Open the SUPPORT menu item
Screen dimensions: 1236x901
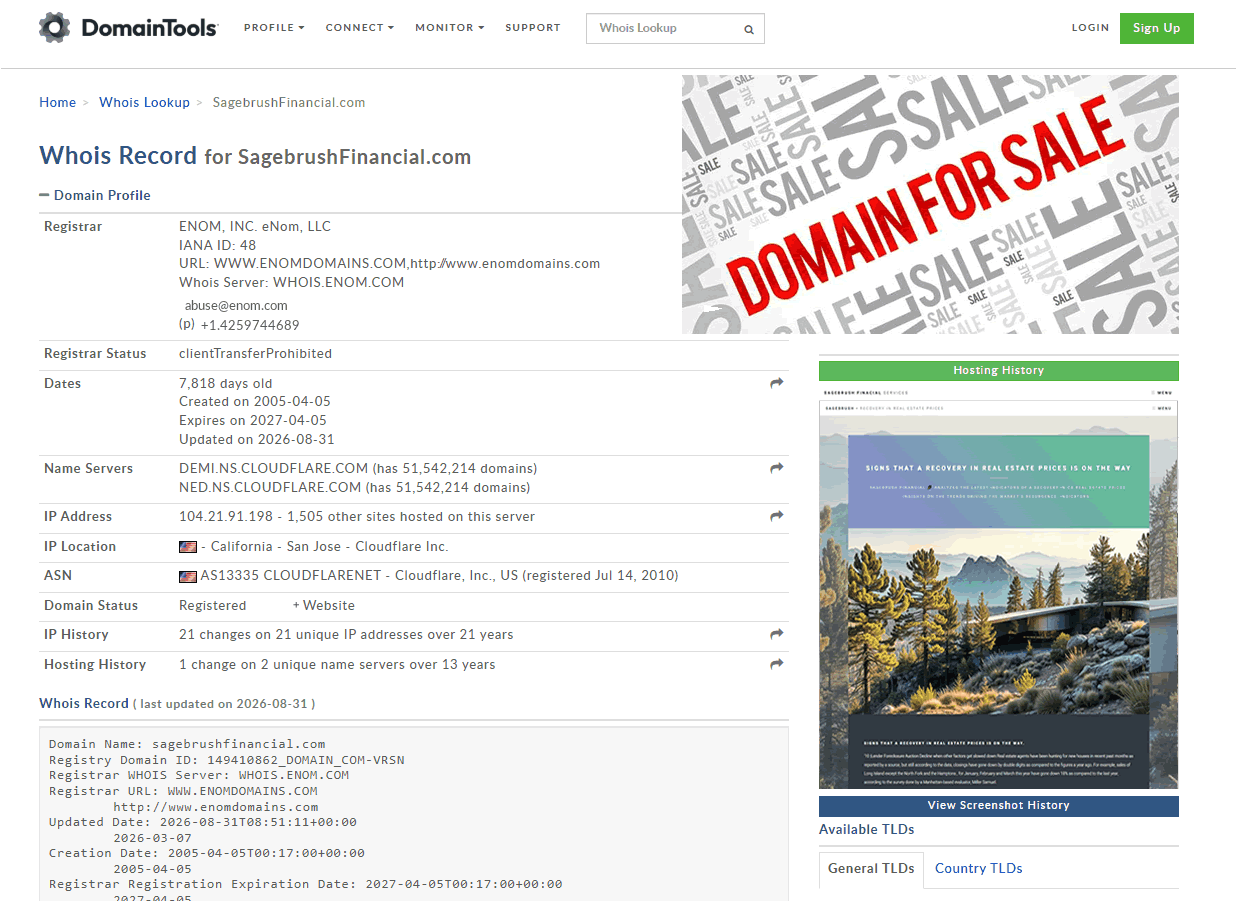(x=533, y=28)
